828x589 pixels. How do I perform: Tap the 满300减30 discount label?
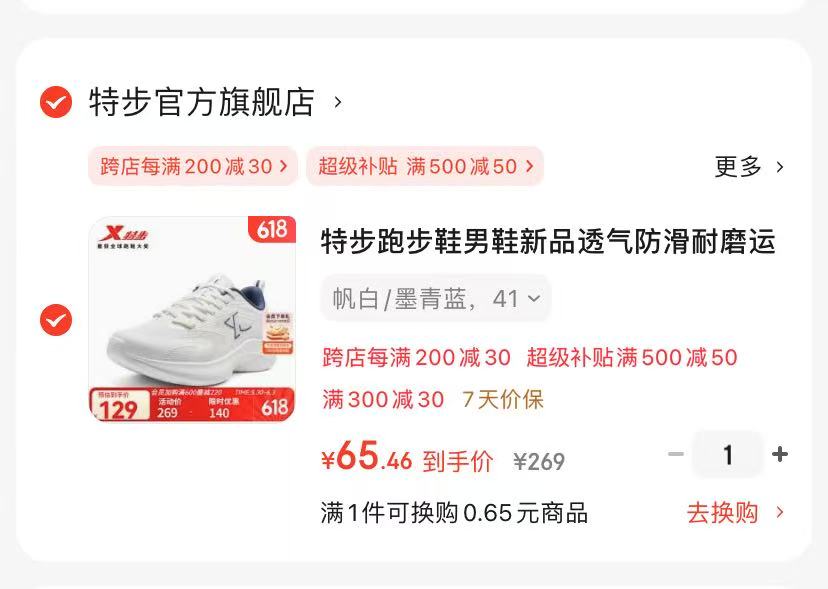click(x=383, y=399)
